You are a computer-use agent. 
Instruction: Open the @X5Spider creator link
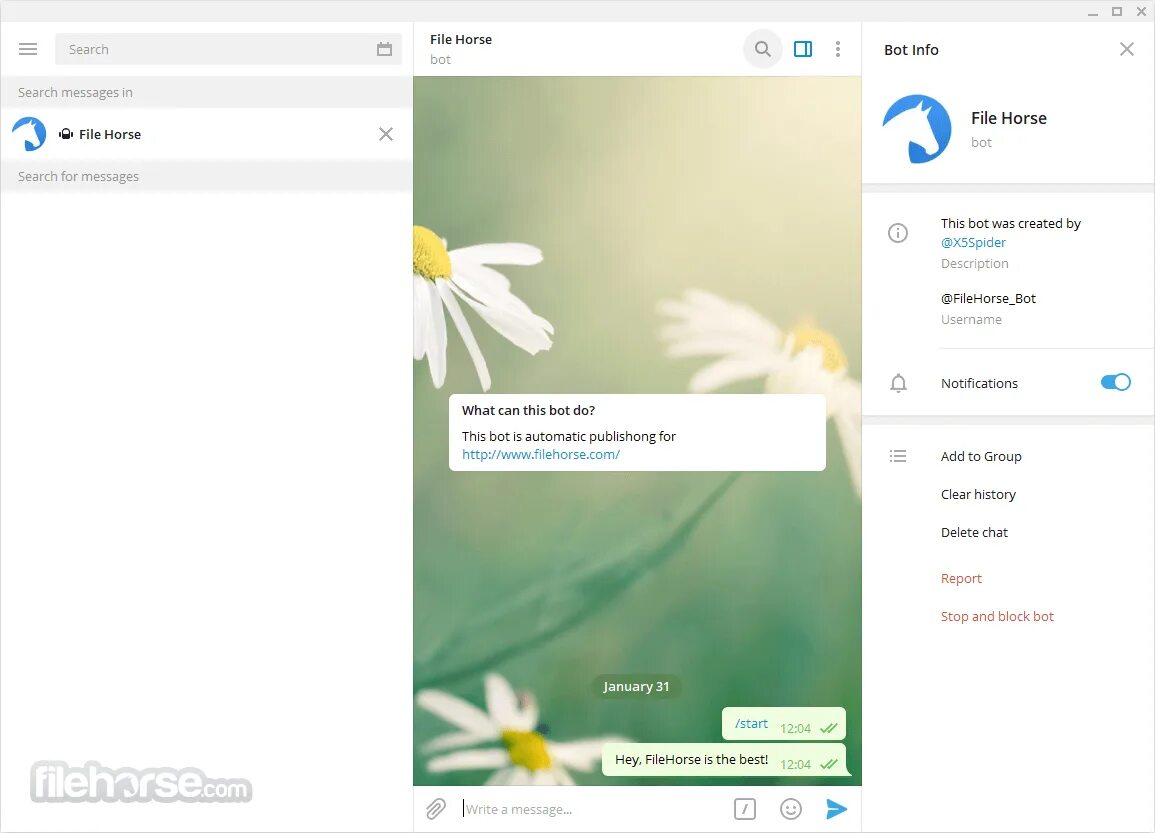point(973,242)
